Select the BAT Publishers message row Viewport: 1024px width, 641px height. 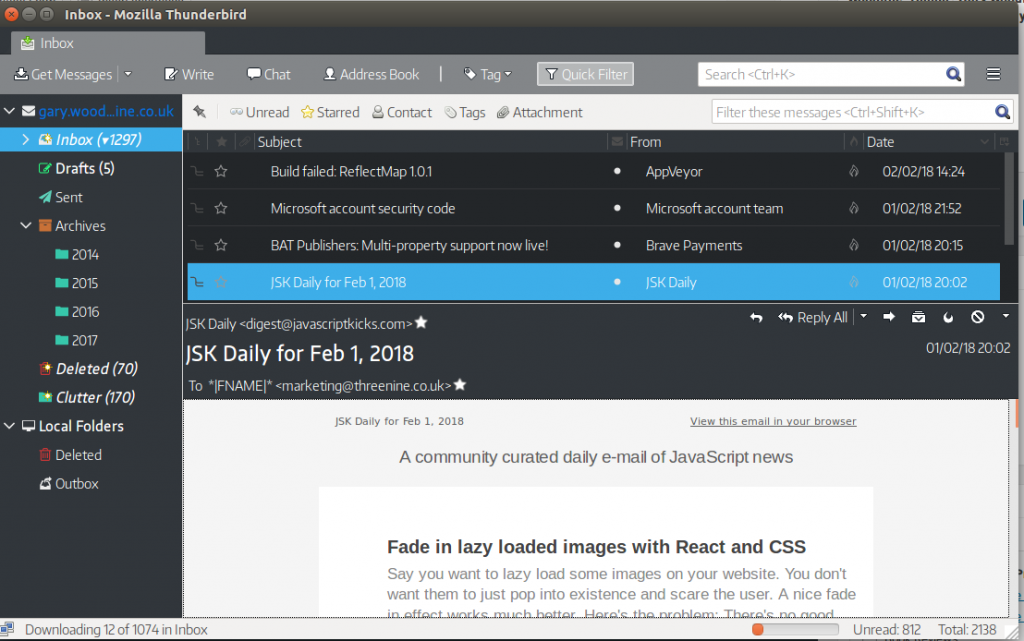click(594, 245)
